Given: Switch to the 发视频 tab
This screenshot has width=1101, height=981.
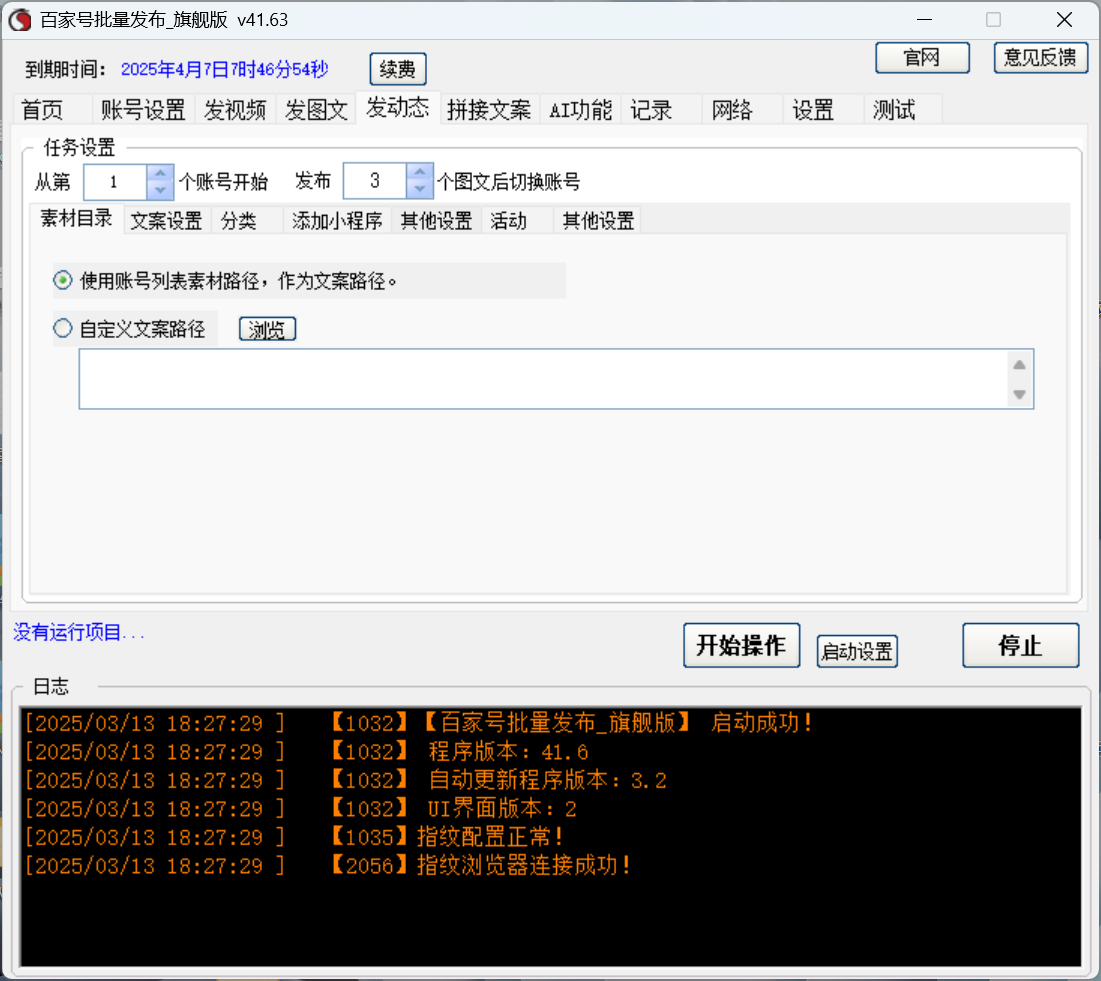Looking at the screenshot, I should pos(235,110).
